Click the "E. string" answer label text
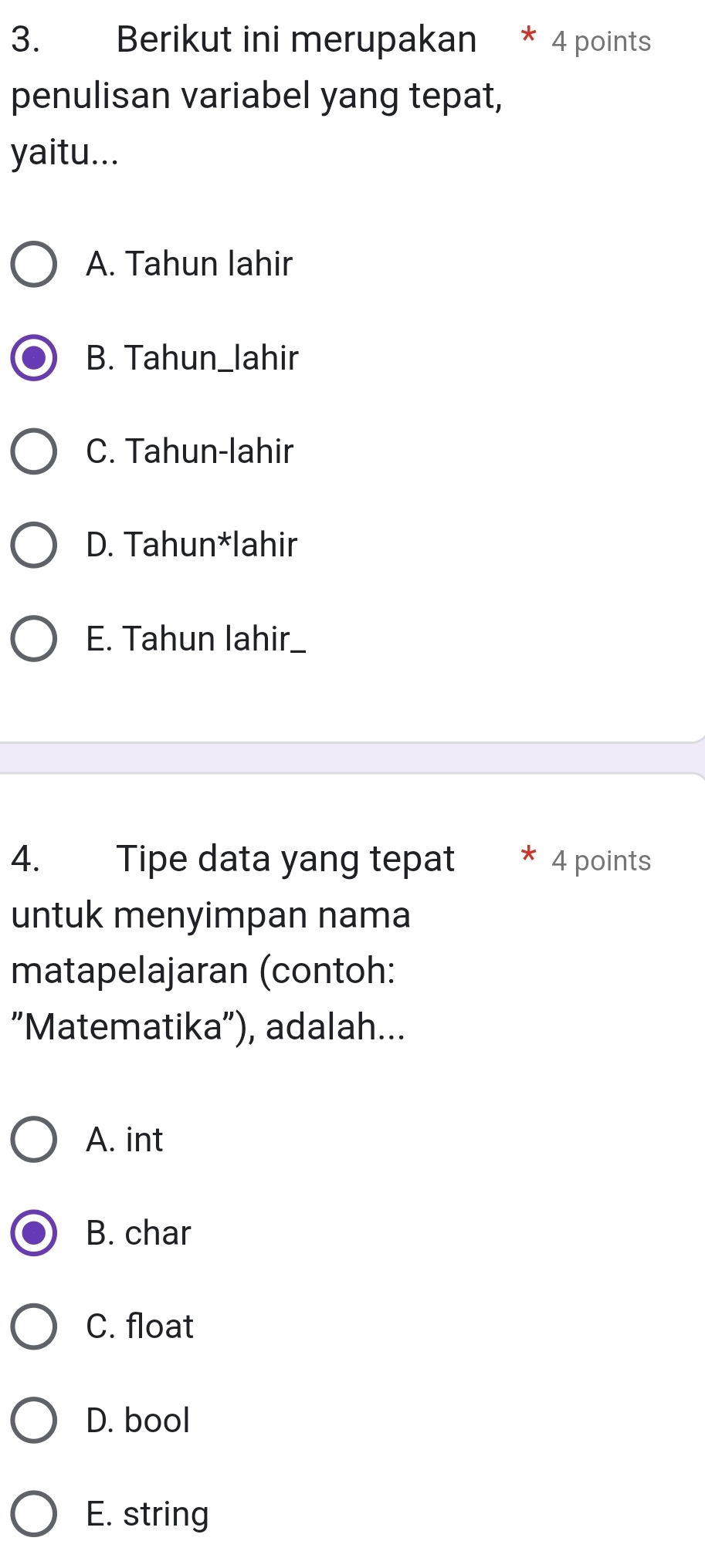 (x=147, y=1514)
